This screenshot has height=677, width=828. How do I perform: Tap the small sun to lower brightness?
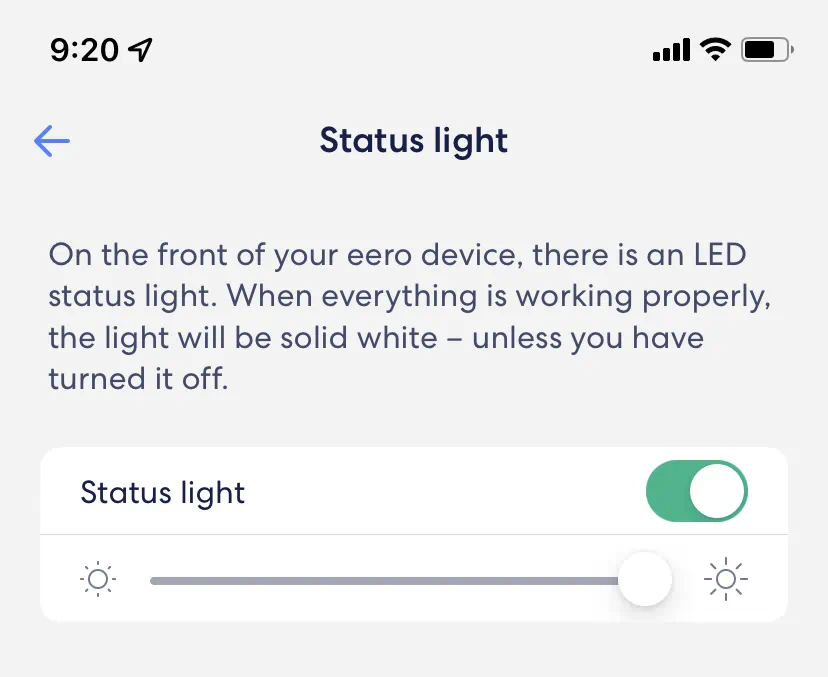coord(97,578)
